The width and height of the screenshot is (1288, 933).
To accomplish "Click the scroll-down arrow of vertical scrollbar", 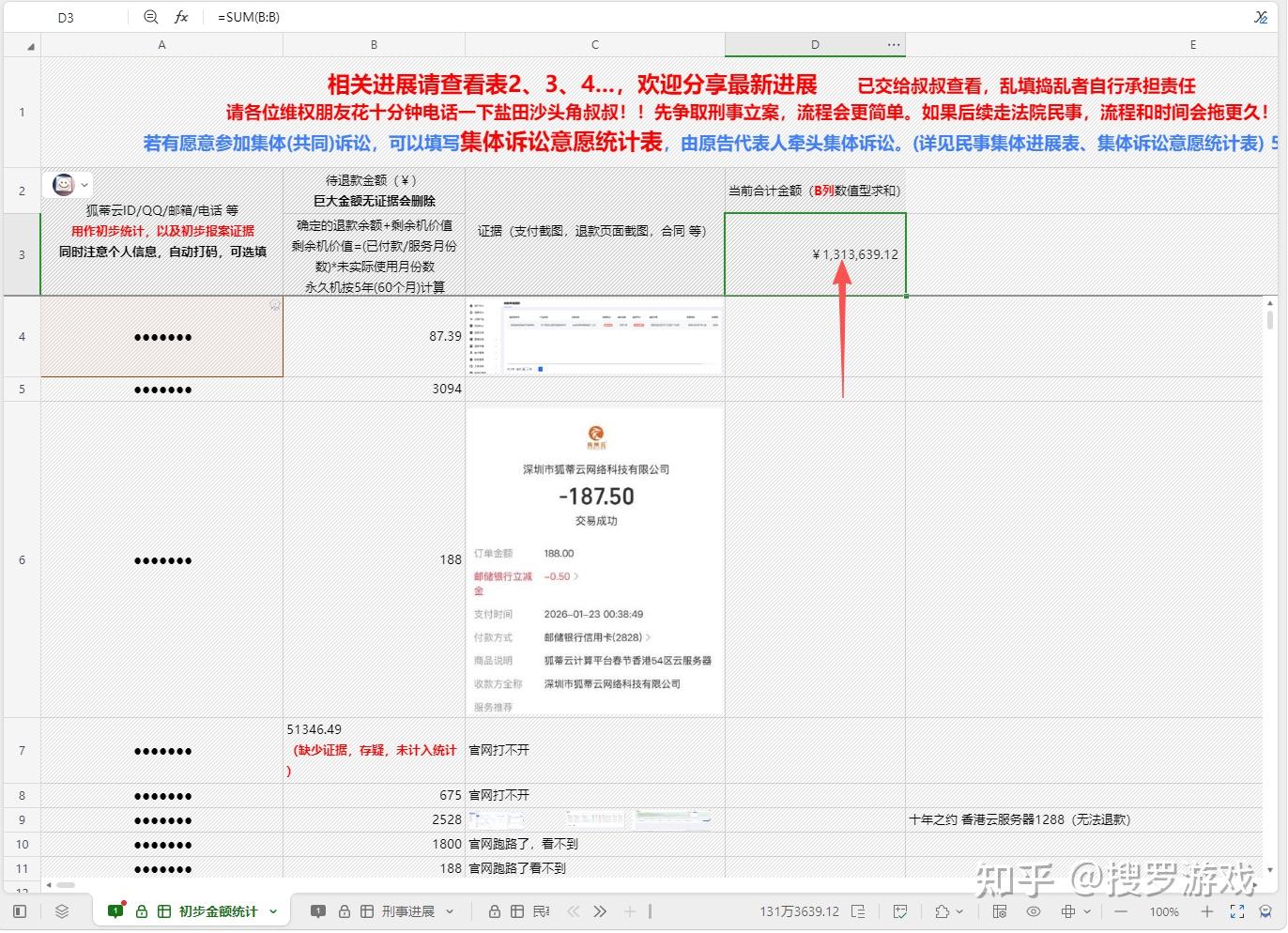I will (x=1270, y=870).
